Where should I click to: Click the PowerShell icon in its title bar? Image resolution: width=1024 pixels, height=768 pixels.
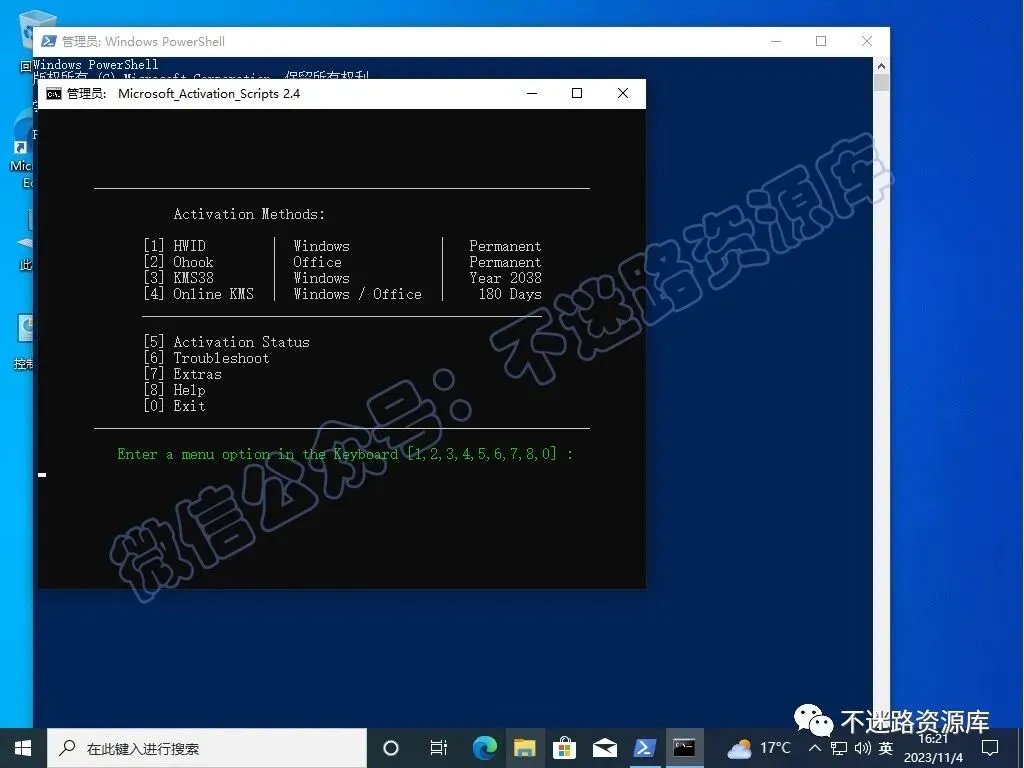(x=48, y=41)
